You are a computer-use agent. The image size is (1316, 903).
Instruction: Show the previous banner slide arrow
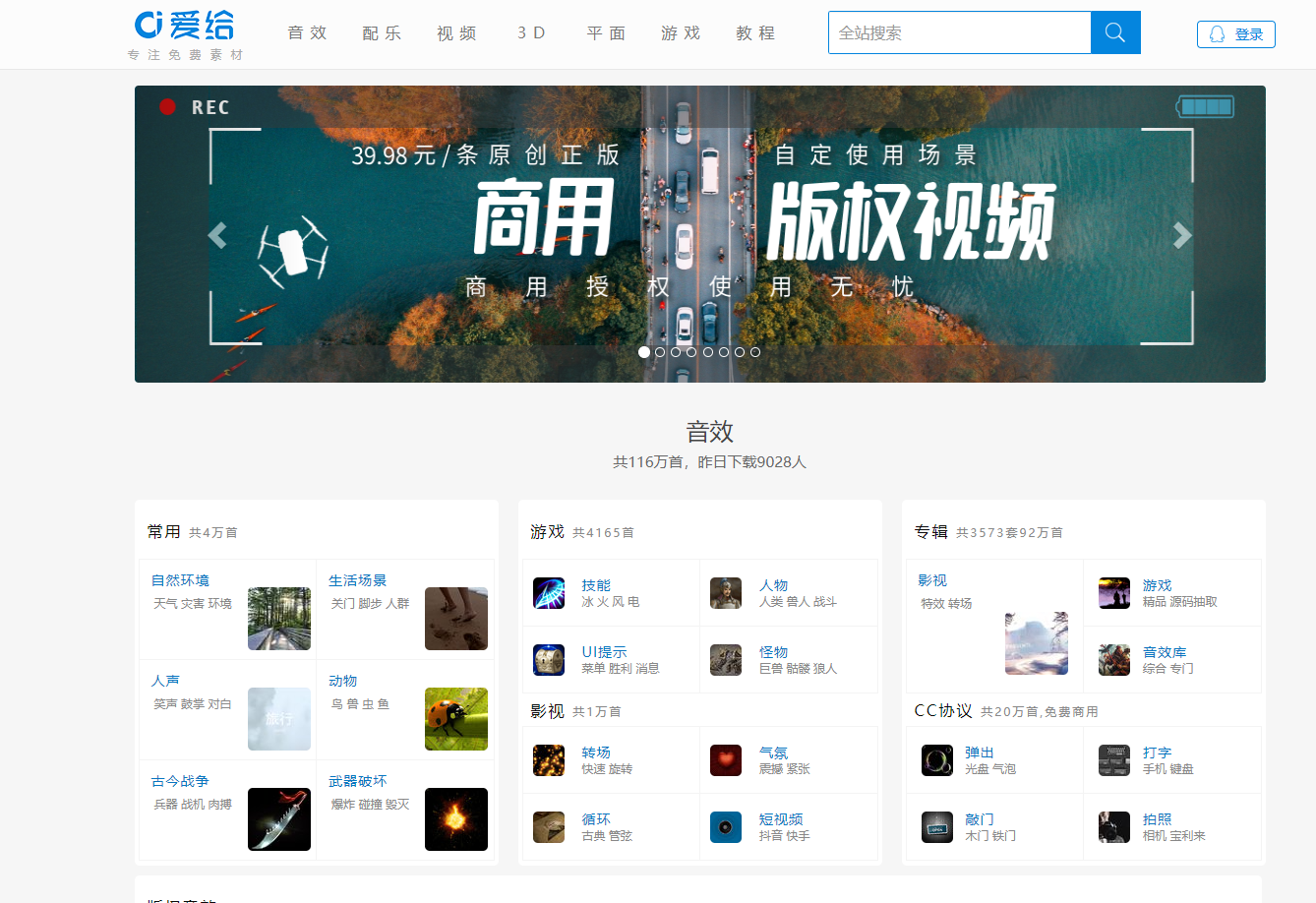(217, 235)
